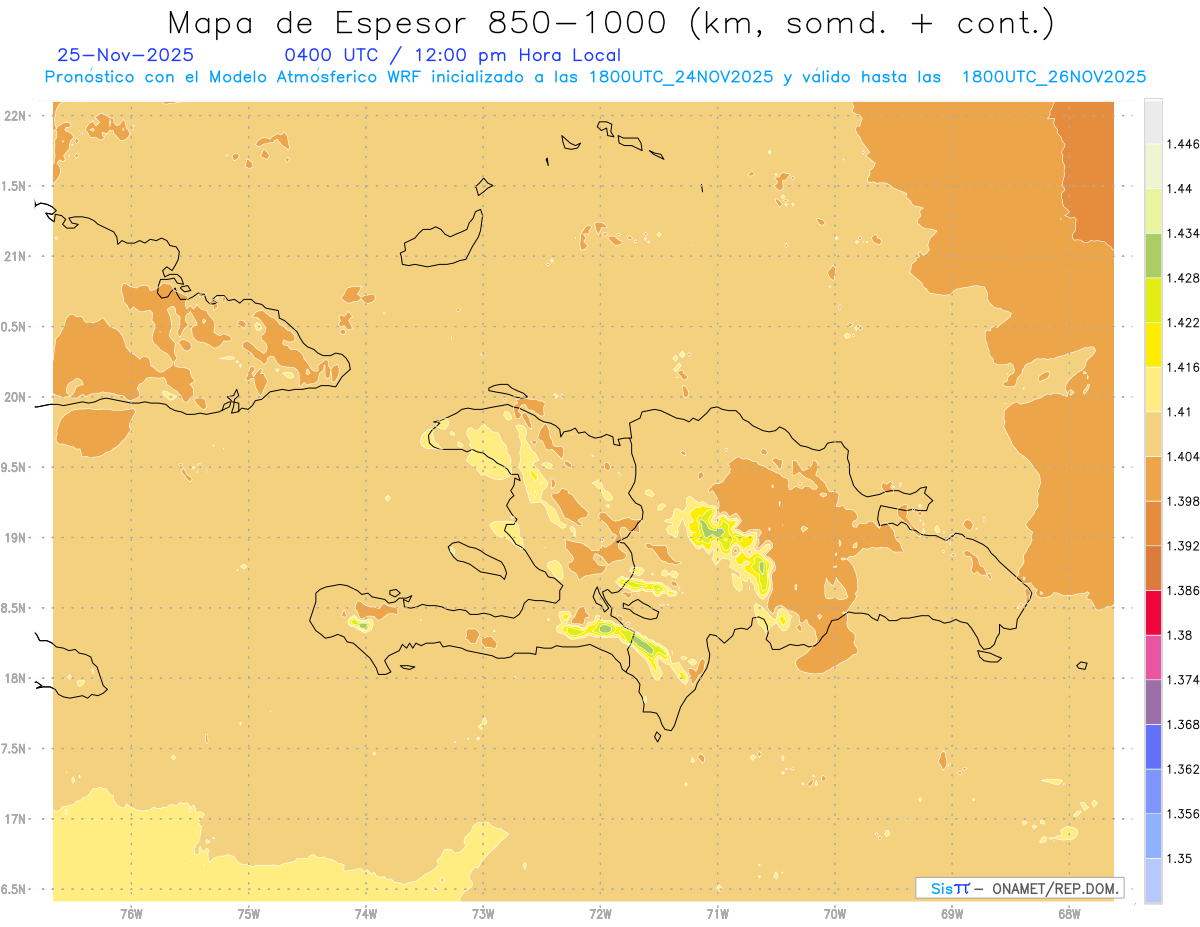Click the longitude label '73W'
The height and width of the screenshot is (927, 1200).
click(x=483, y=913)
